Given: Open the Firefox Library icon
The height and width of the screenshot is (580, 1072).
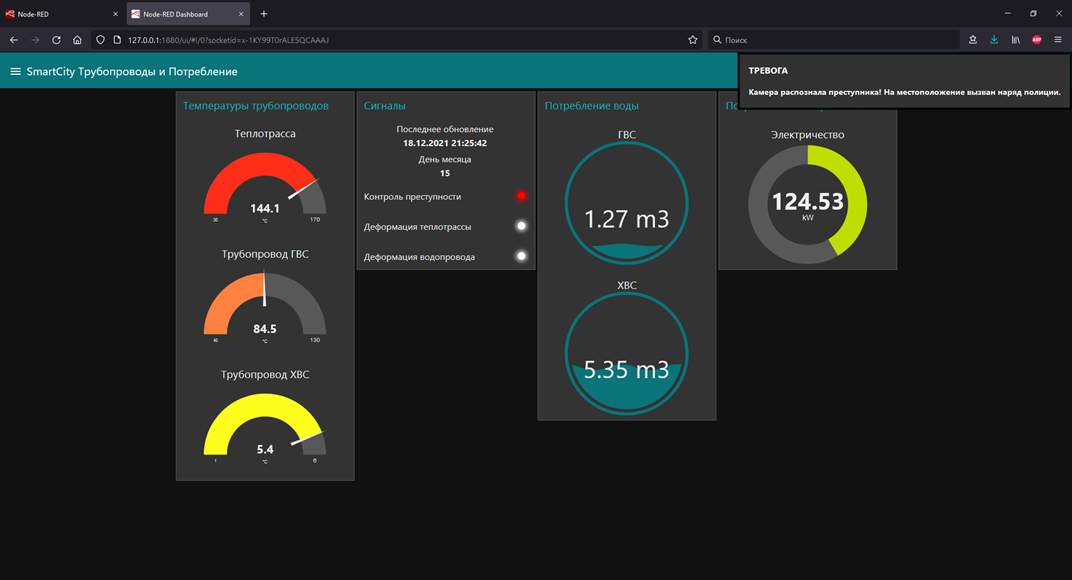Looking at the screenshot, I should (x=1016, y=40).
